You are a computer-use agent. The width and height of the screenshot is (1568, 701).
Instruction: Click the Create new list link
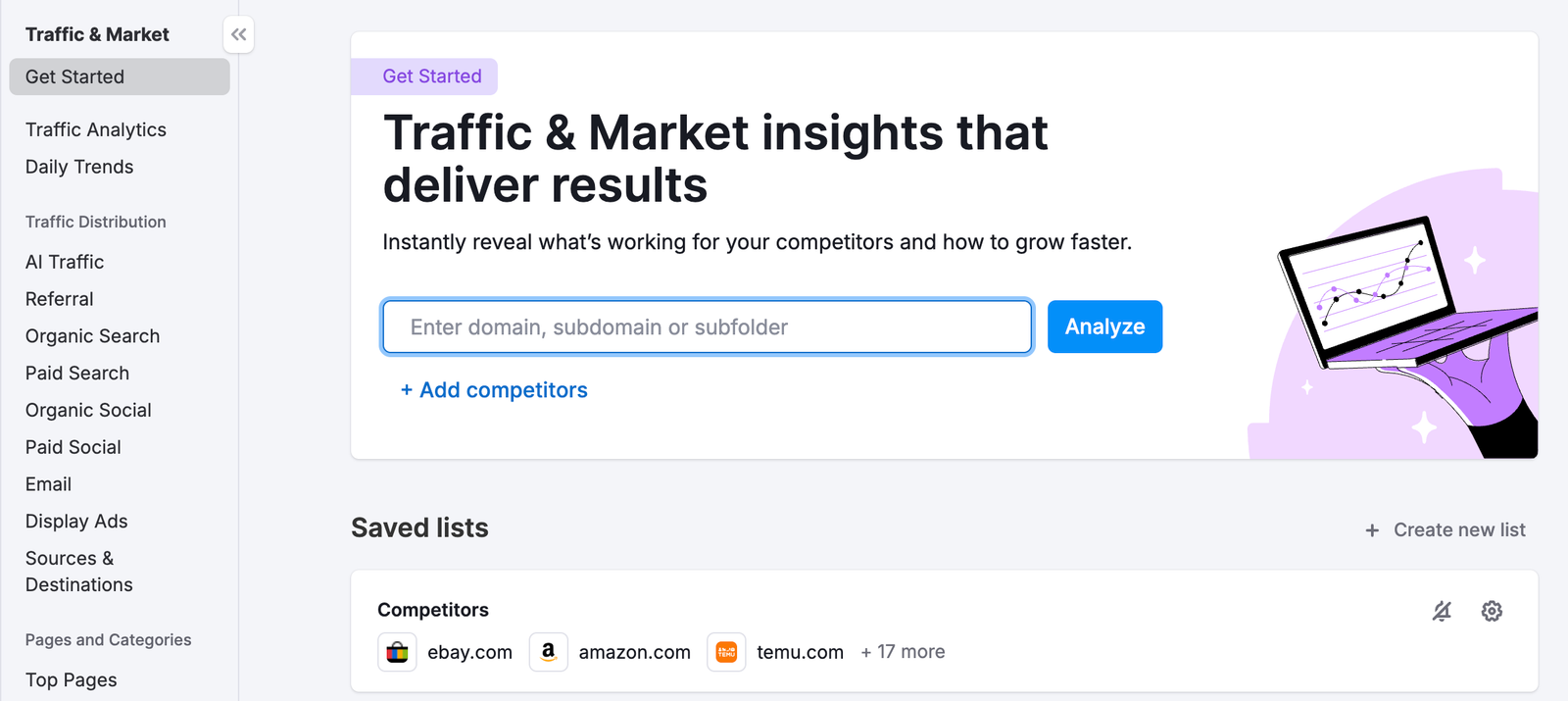pyautogui.click(x=1459, y=530)
